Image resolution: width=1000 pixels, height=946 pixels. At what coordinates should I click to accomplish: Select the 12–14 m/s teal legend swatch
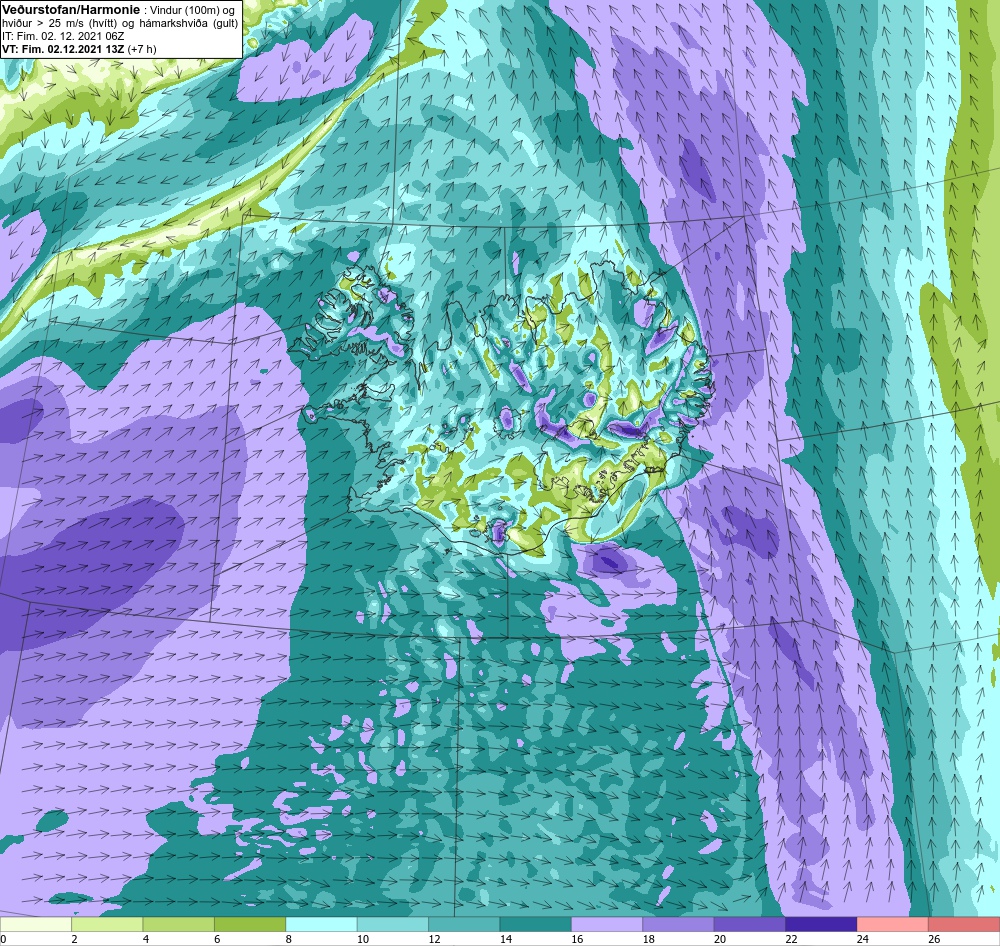coord(464,924)
